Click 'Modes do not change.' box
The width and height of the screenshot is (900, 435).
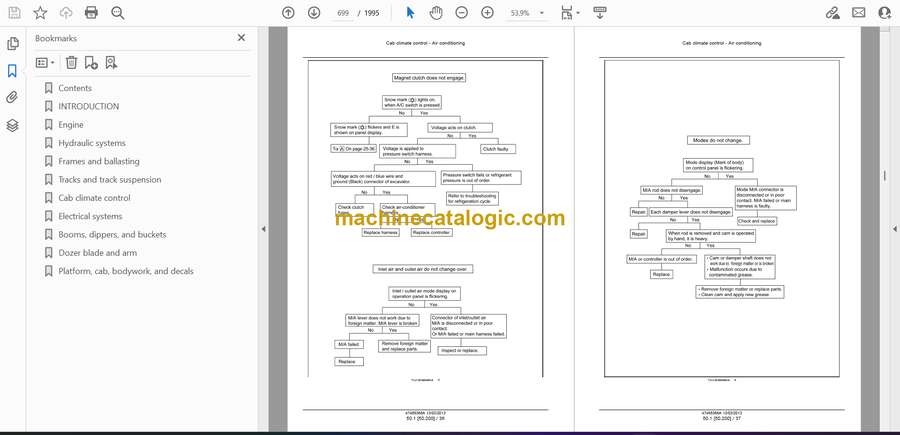click(718, 140)
